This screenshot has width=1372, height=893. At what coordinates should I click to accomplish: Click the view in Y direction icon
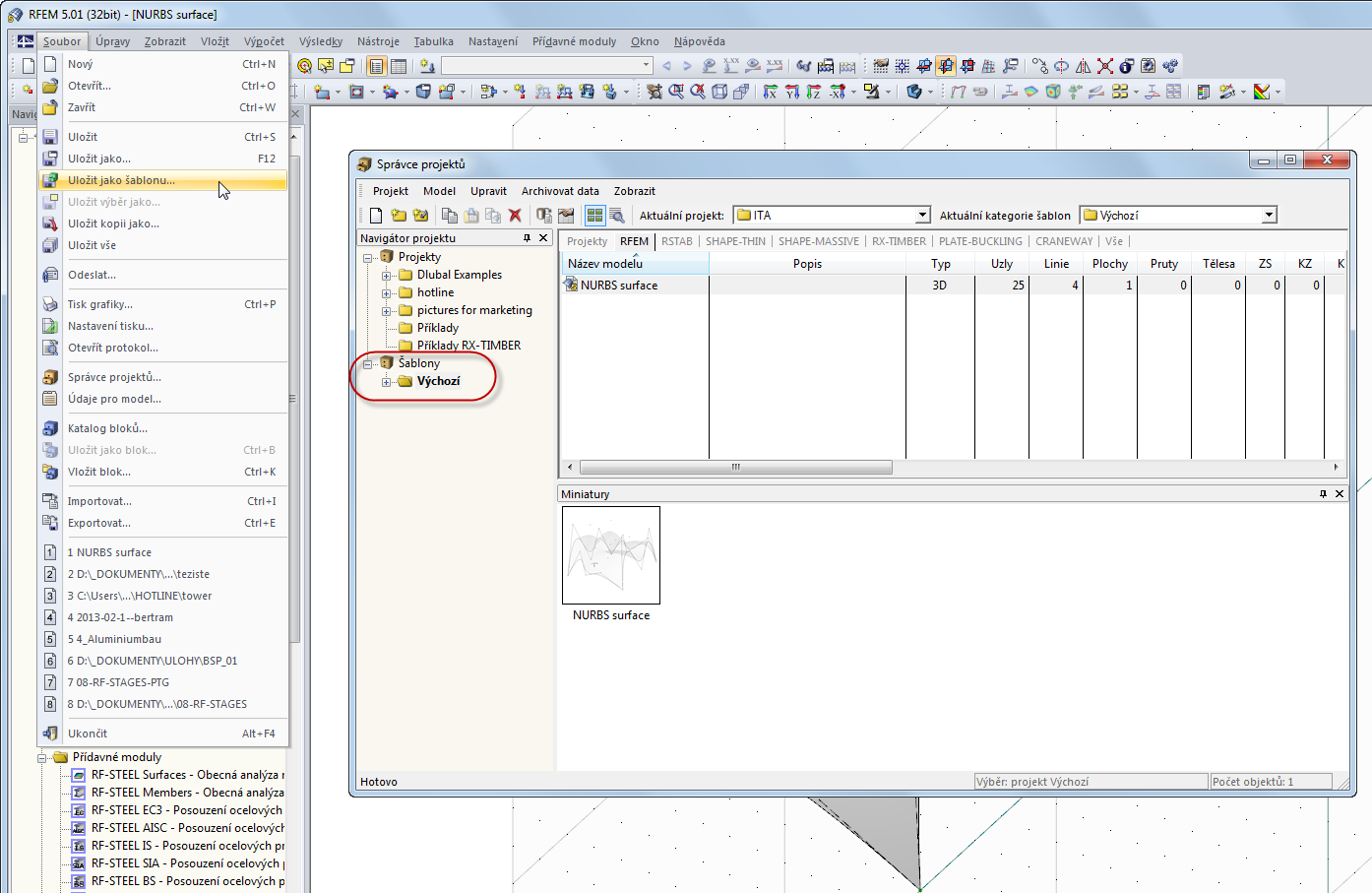792,92
